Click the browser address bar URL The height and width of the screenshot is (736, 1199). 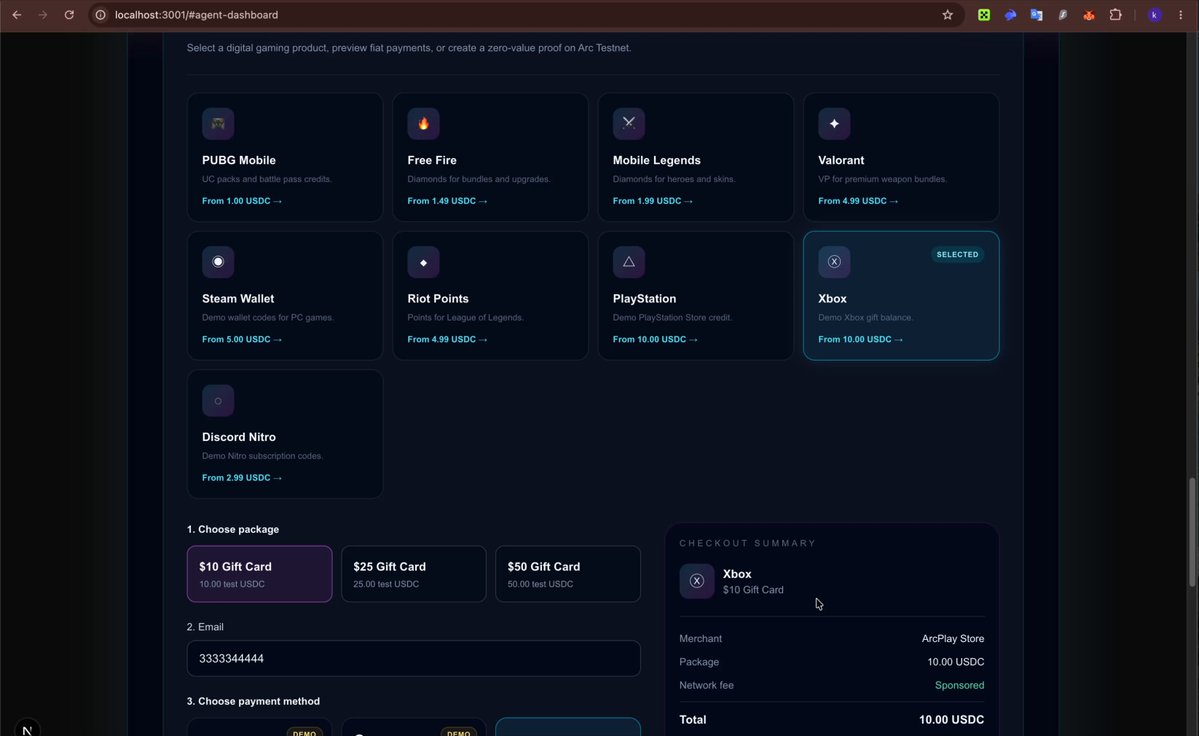click(197, 15)
